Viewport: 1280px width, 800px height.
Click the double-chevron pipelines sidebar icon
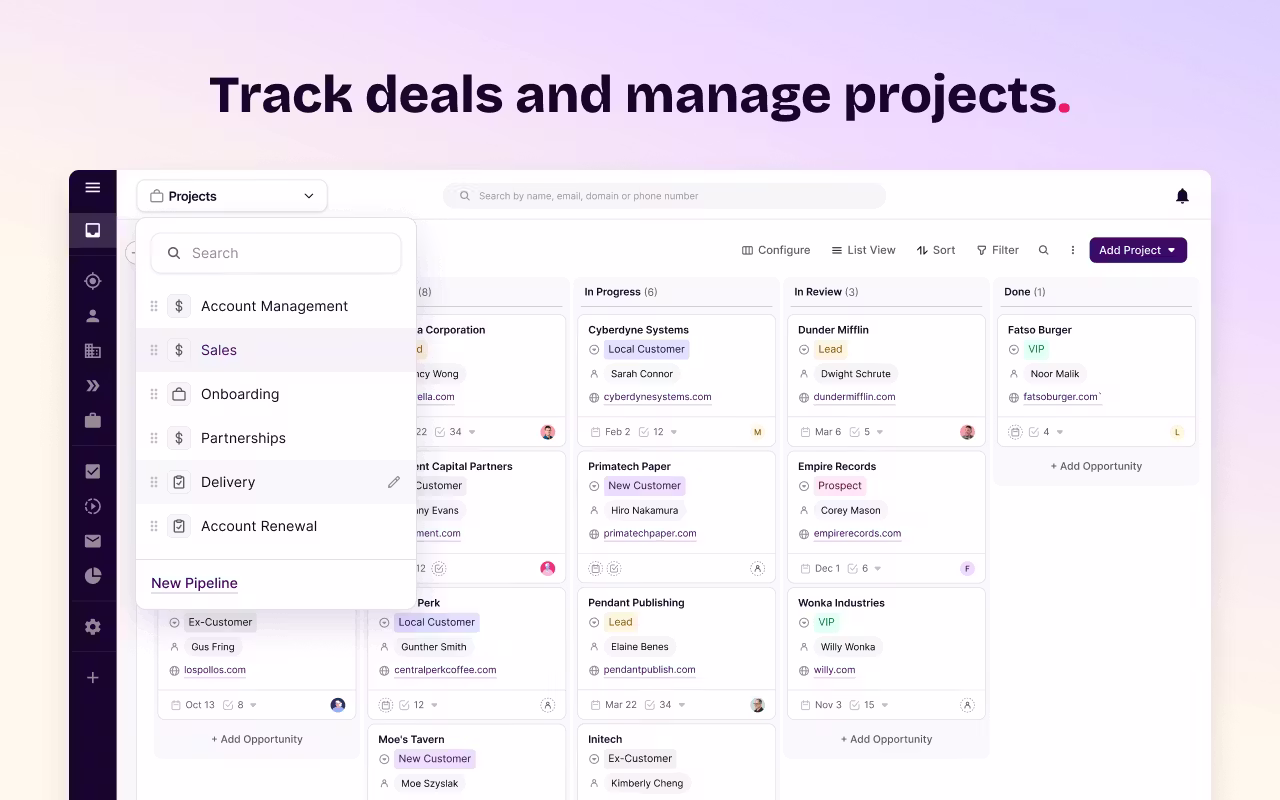click(x=93, y=386)
